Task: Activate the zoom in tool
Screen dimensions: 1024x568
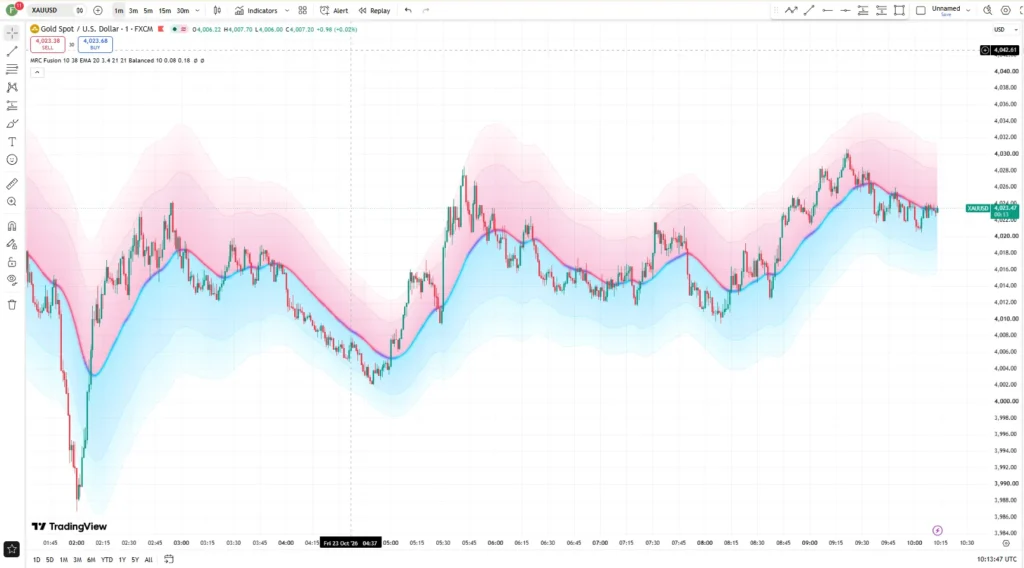Action: 12,202
